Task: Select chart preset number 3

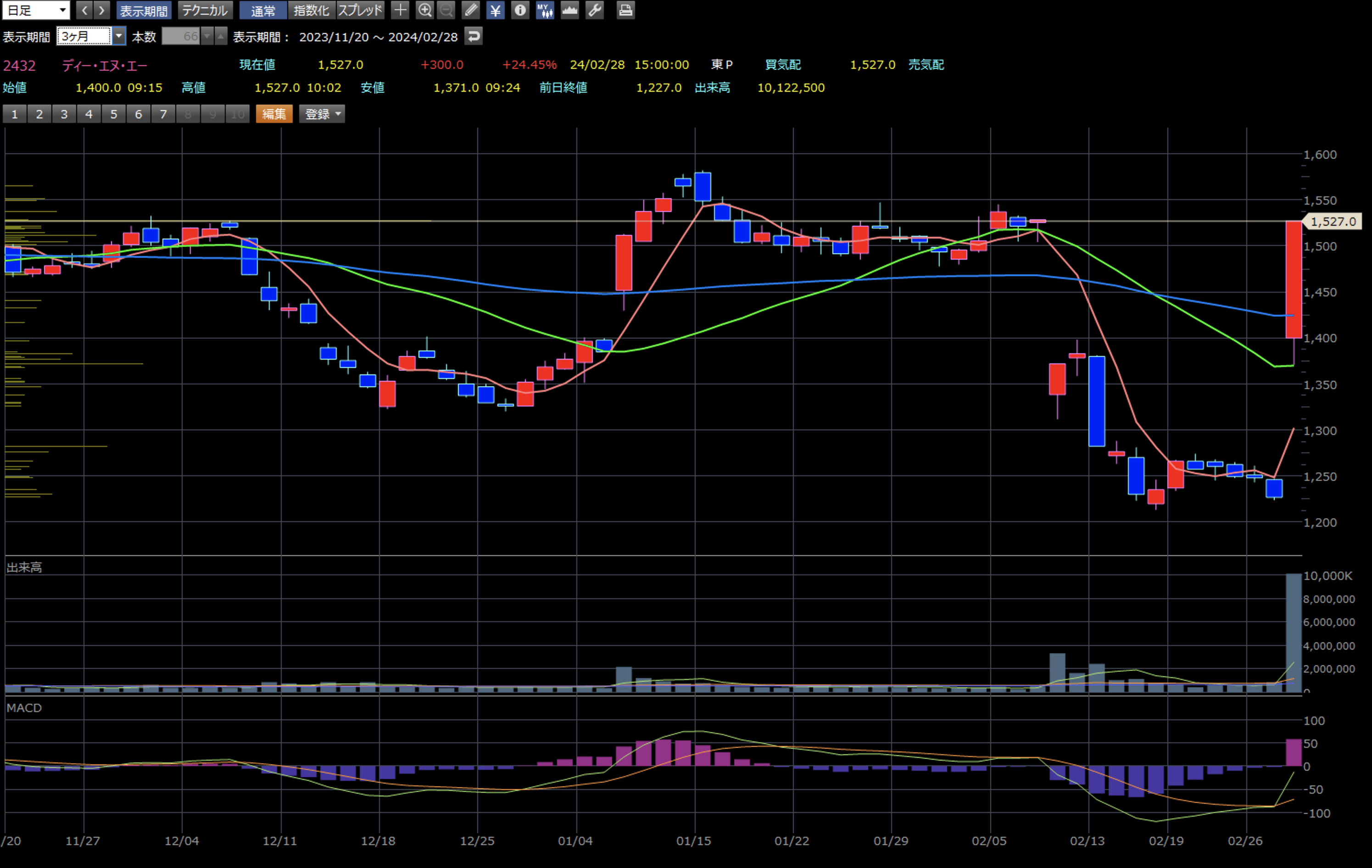Action: click(x=64, y=114)
